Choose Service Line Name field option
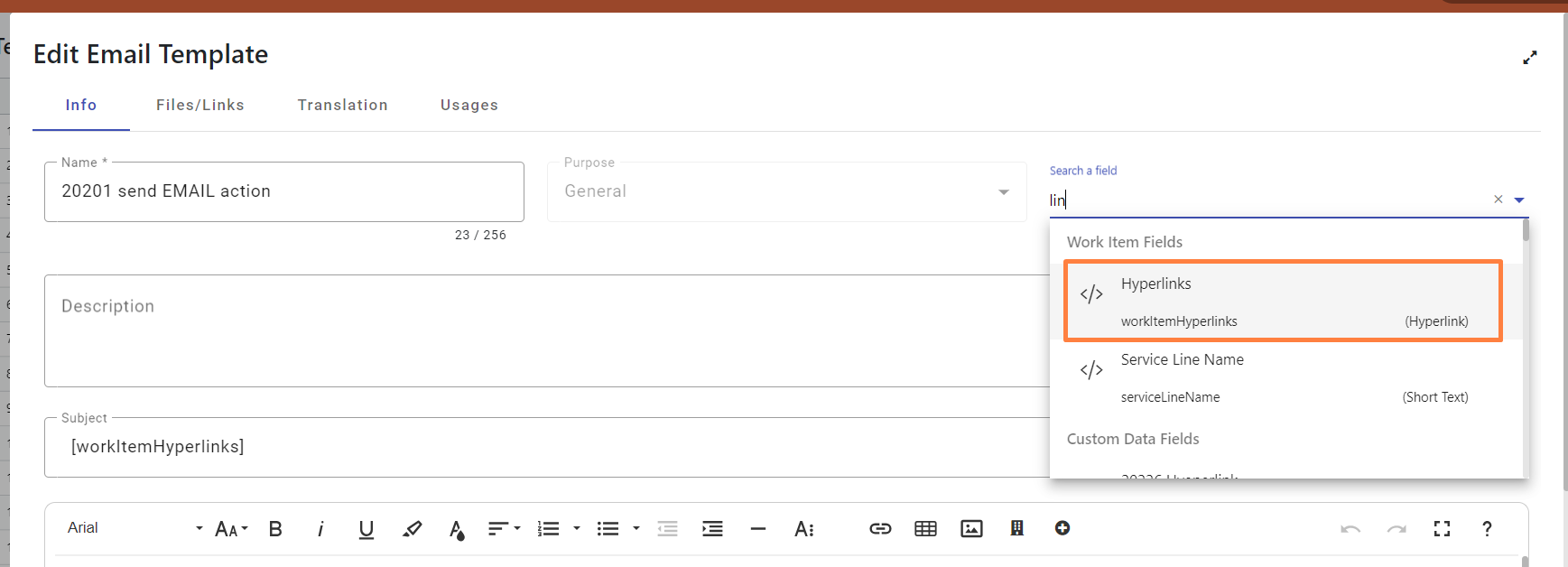 [1283, 377]
